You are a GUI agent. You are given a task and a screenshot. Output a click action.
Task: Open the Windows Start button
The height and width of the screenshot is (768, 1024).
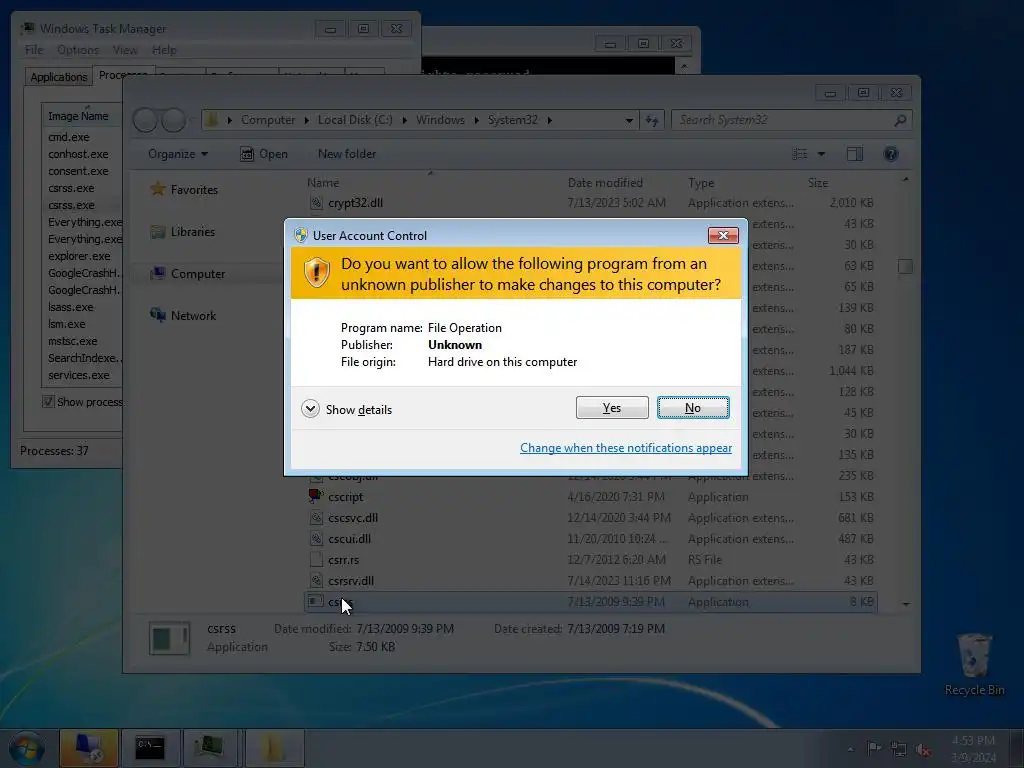tap(26, 748)
